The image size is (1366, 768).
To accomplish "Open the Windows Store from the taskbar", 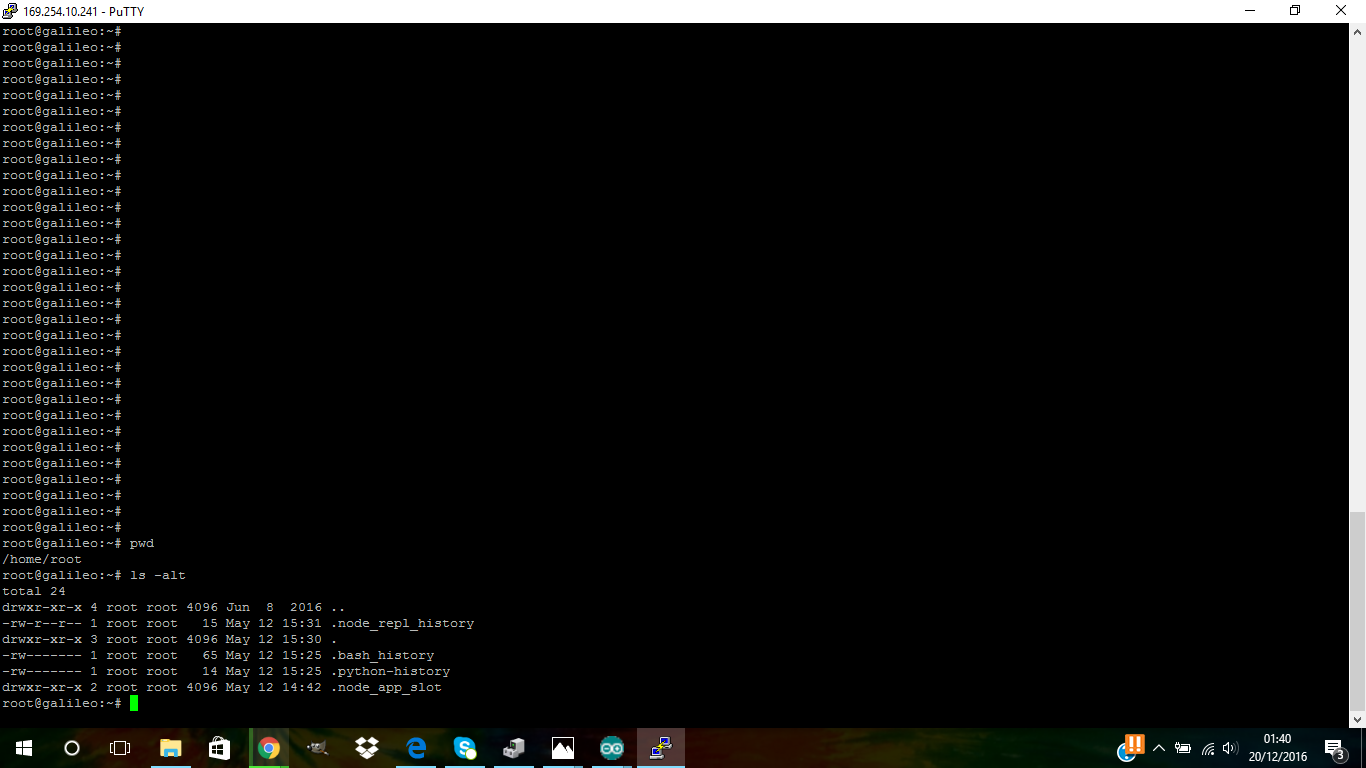I will coord(220,748).
